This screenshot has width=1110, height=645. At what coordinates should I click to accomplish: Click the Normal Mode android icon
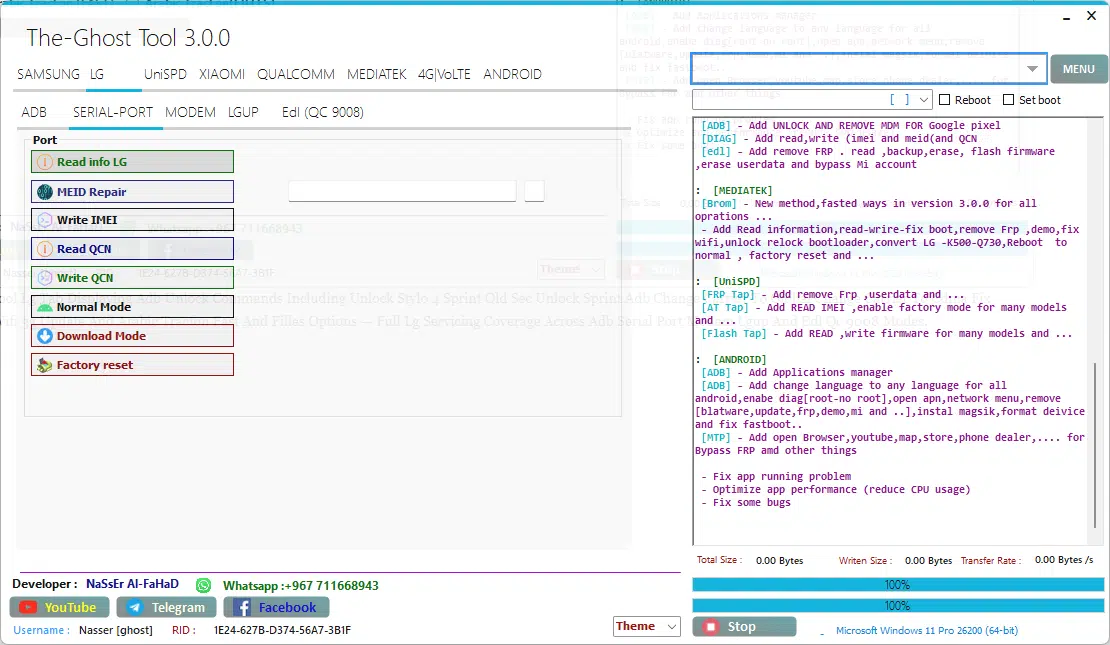point(45,307)
